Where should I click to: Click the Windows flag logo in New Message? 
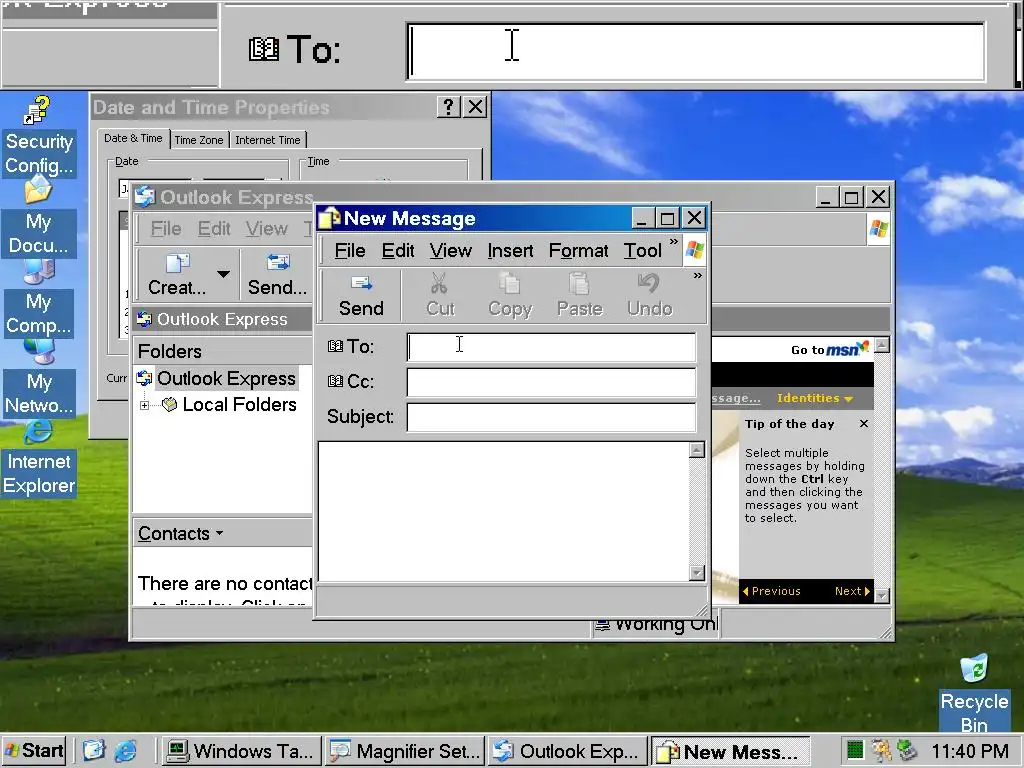[694, 251]
